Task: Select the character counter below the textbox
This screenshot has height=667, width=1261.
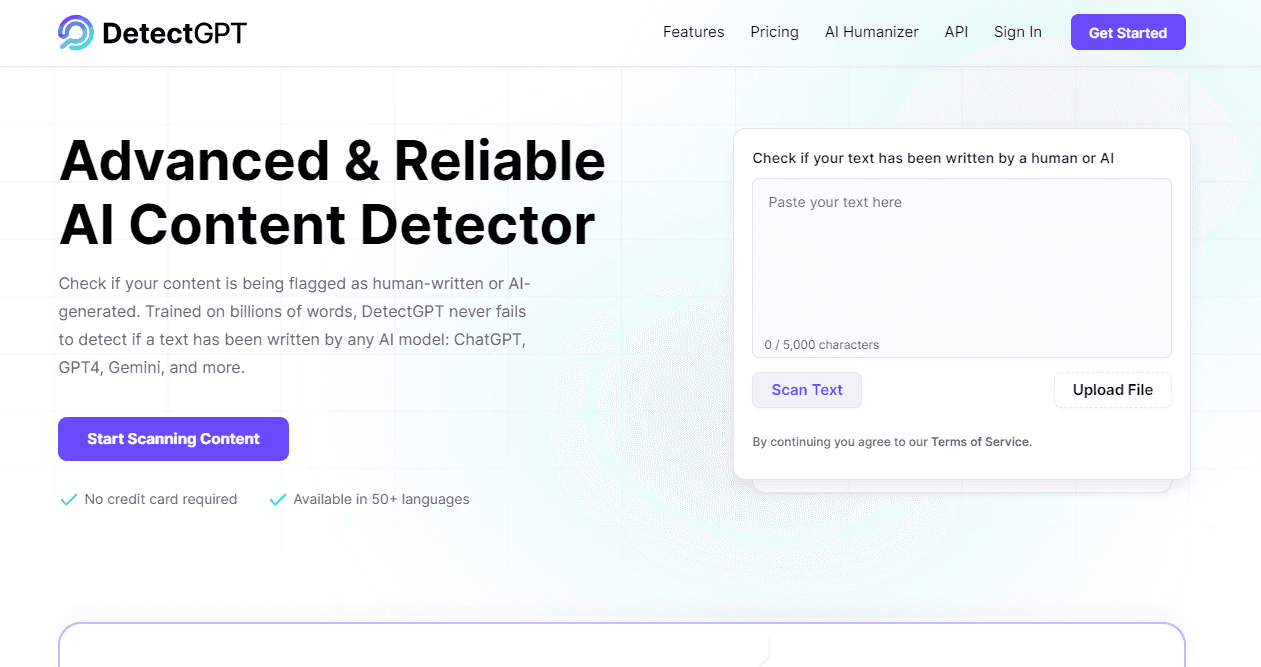Action: point(820,344)
